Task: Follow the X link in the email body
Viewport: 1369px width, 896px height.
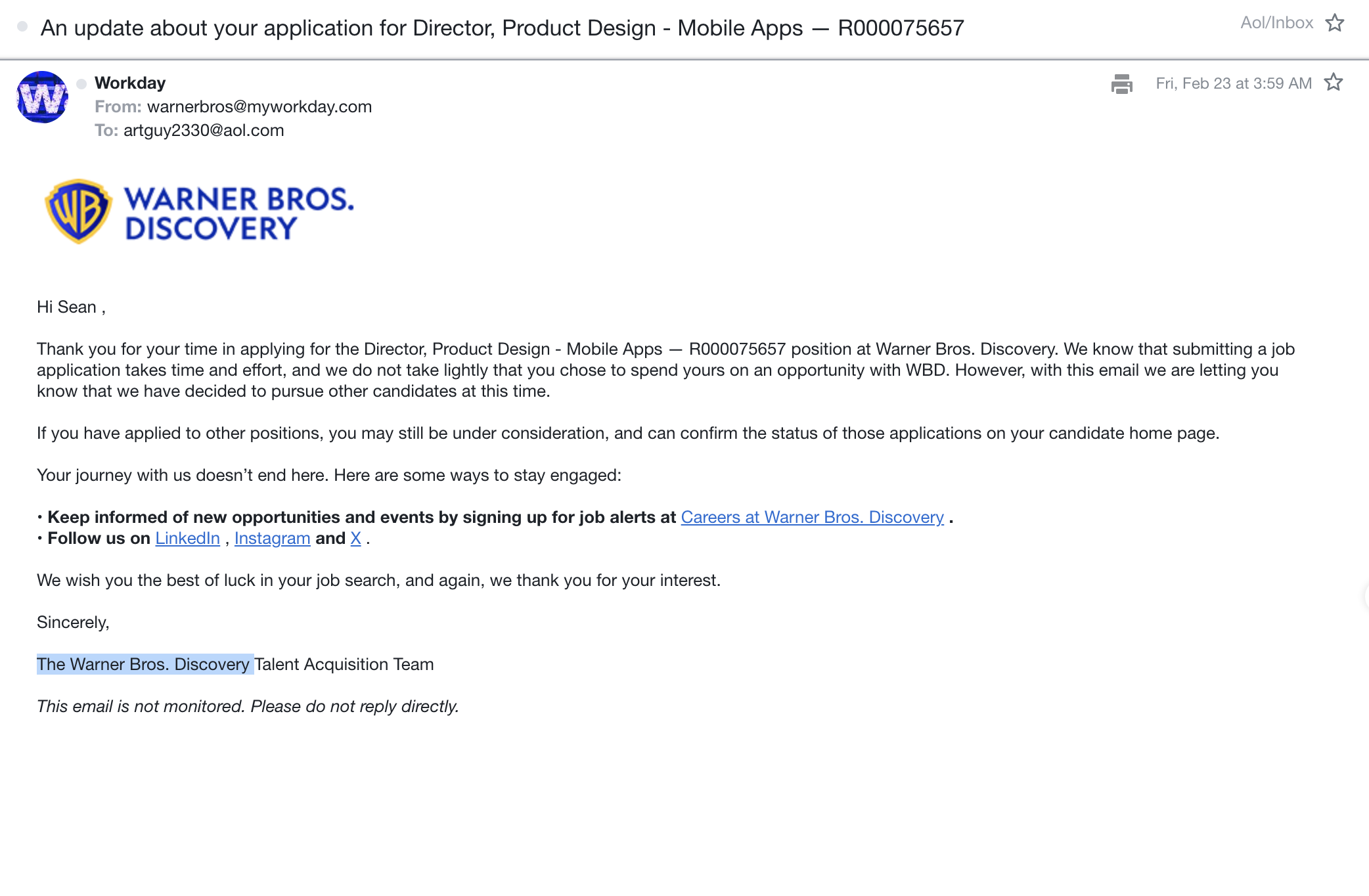Action: (355, 538)
